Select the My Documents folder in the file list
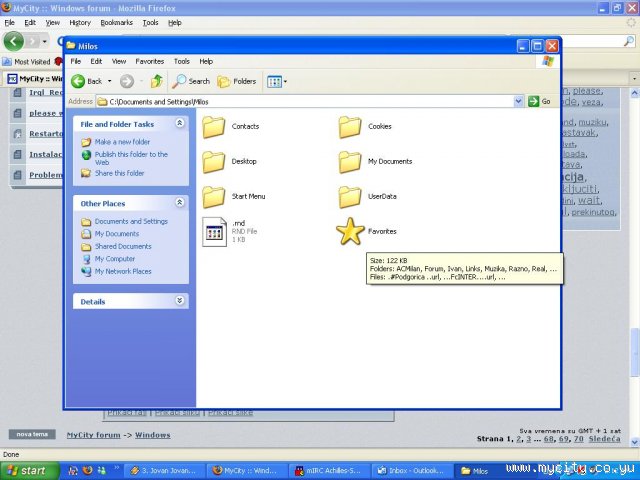Screen dimensions: 640x480 tap(376, 162)
